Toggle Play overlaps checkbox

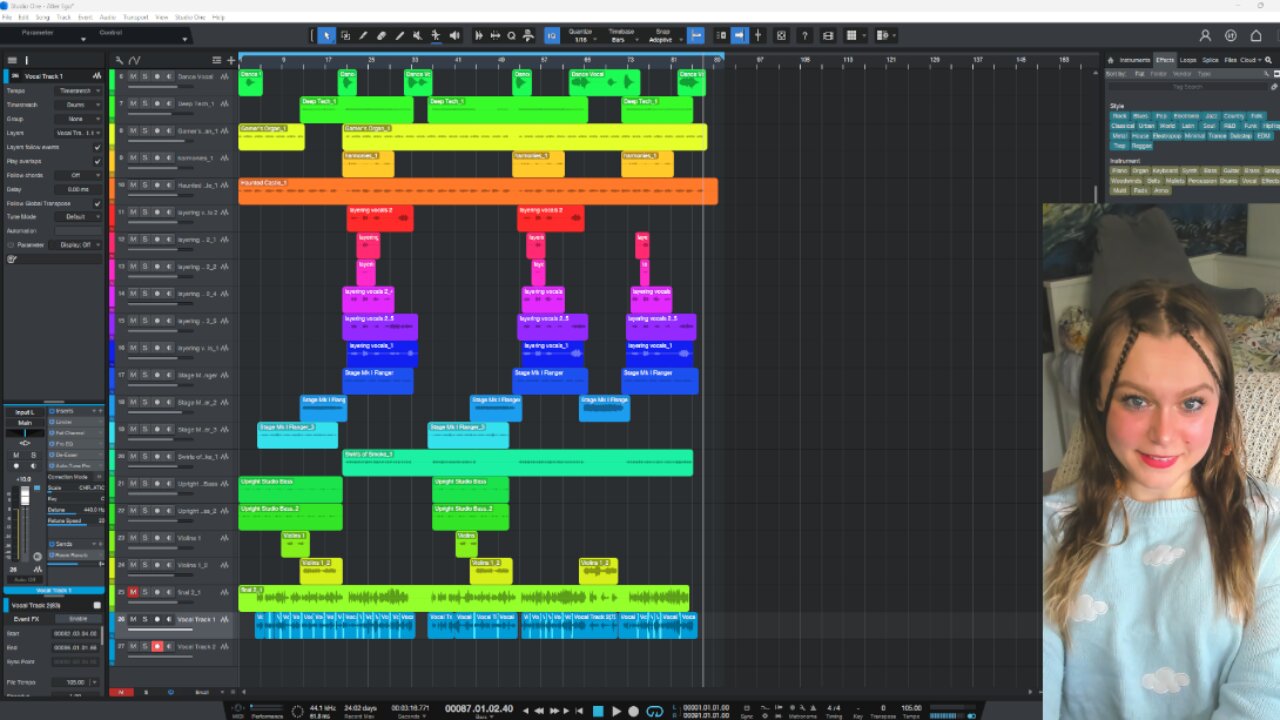tap(97, 161)
